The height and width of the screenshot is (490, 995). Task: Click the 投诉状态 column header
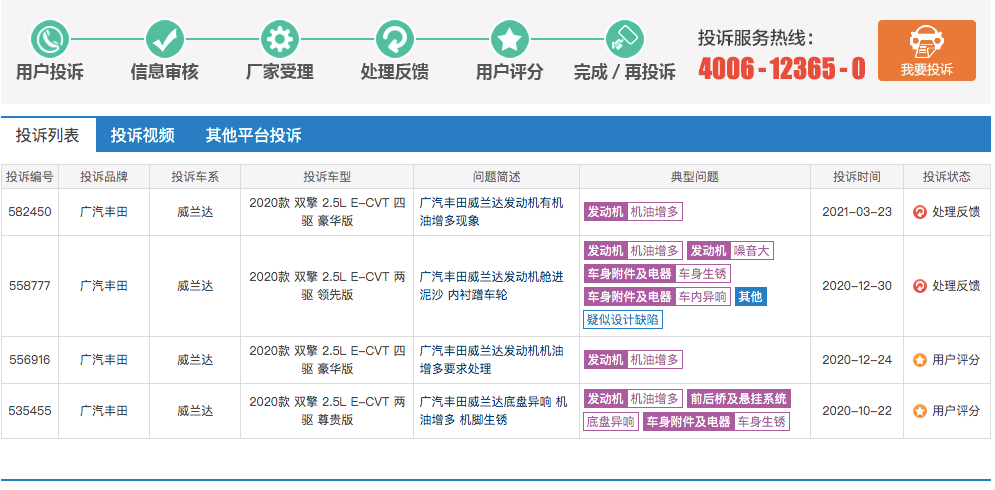pyautogui.click(x=947, y=177)
